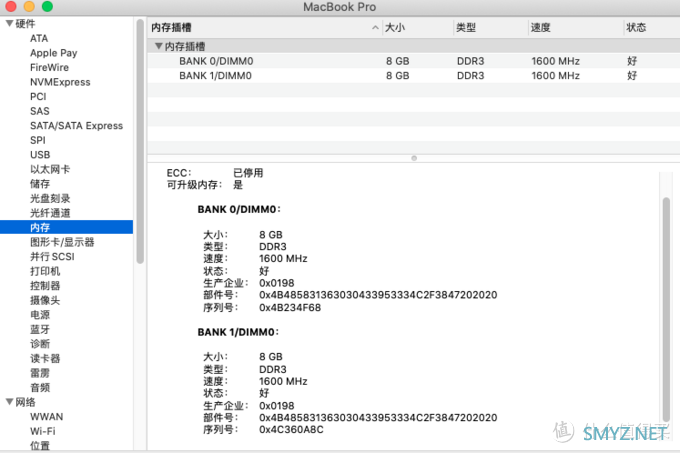Select 诊断 sidebar item
Screen dimensions: 680x453
point(40,344)
